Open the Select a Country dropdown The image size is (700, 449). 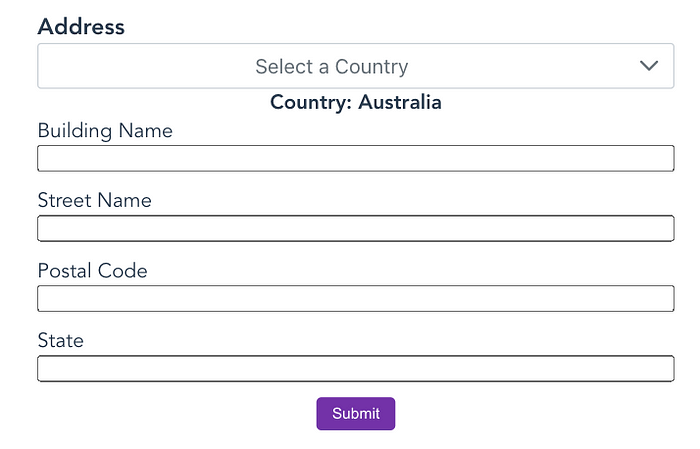pyautogui.click(x=355, y=66)
